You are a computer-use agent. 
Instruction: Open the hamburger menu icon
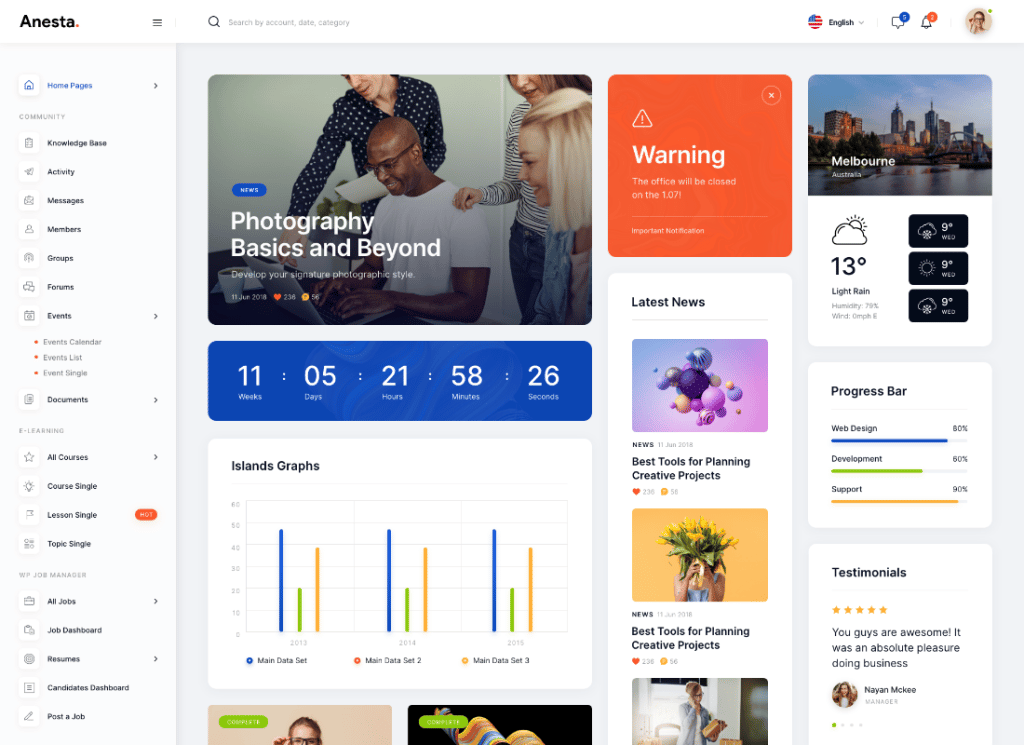pos(157,22)
